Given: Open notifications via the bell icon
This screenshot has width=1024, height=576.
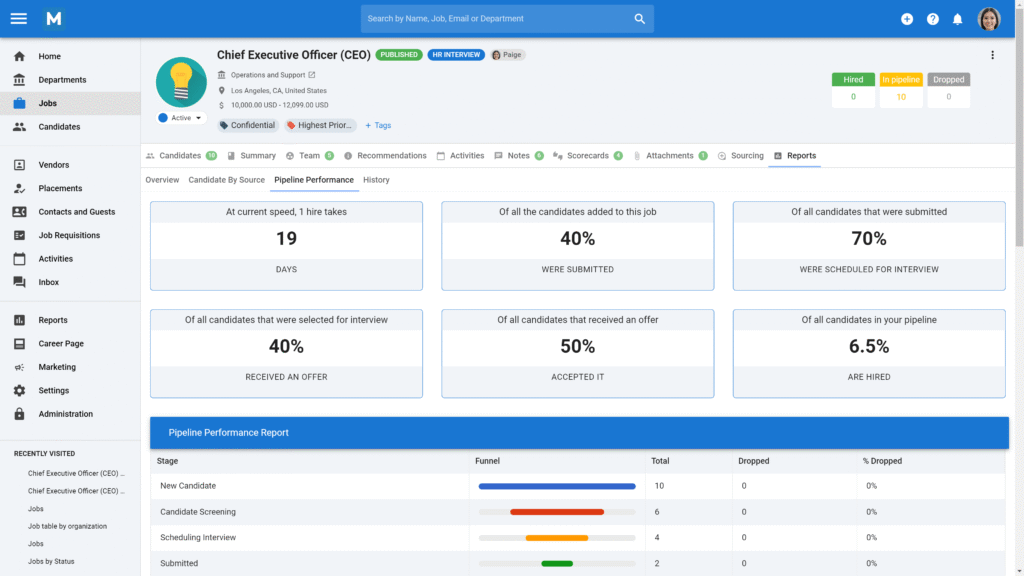Looking at the screenshot, I should pyautogui.click(x=958, y=18).
